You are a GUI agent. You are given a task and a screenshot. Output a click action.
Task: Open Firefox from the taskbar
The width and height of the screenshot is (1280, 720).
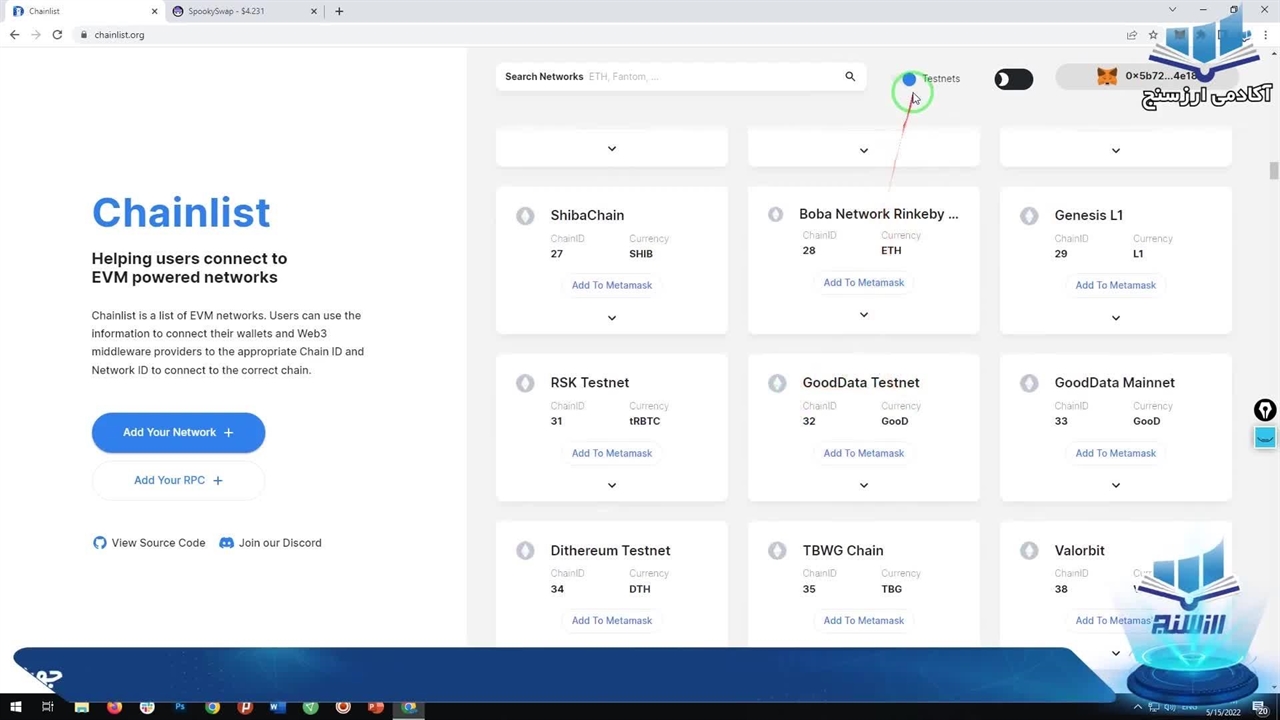point(114,707)
